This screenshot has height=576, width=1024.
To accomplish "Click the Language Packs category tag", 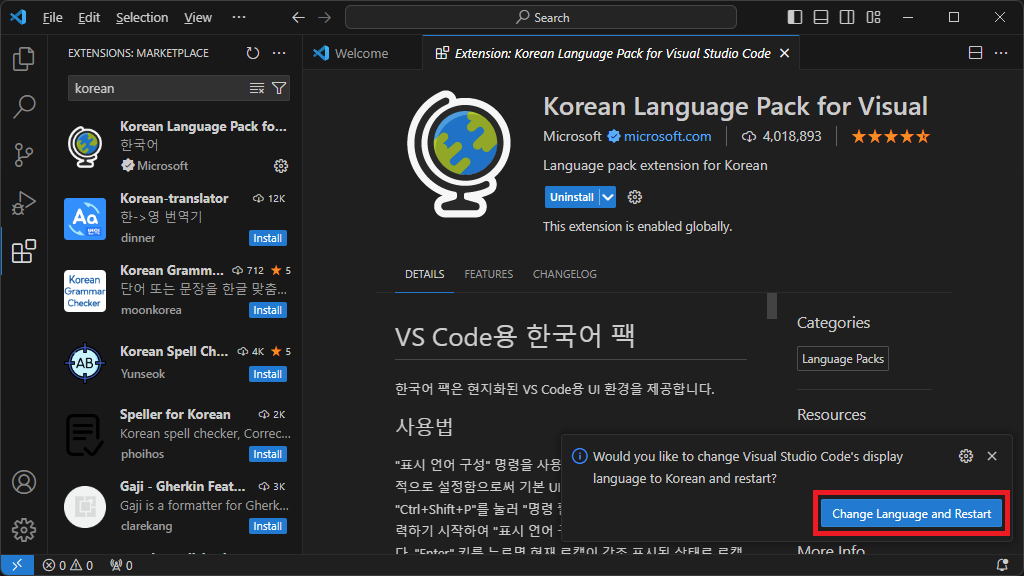I will click(842, 359).
